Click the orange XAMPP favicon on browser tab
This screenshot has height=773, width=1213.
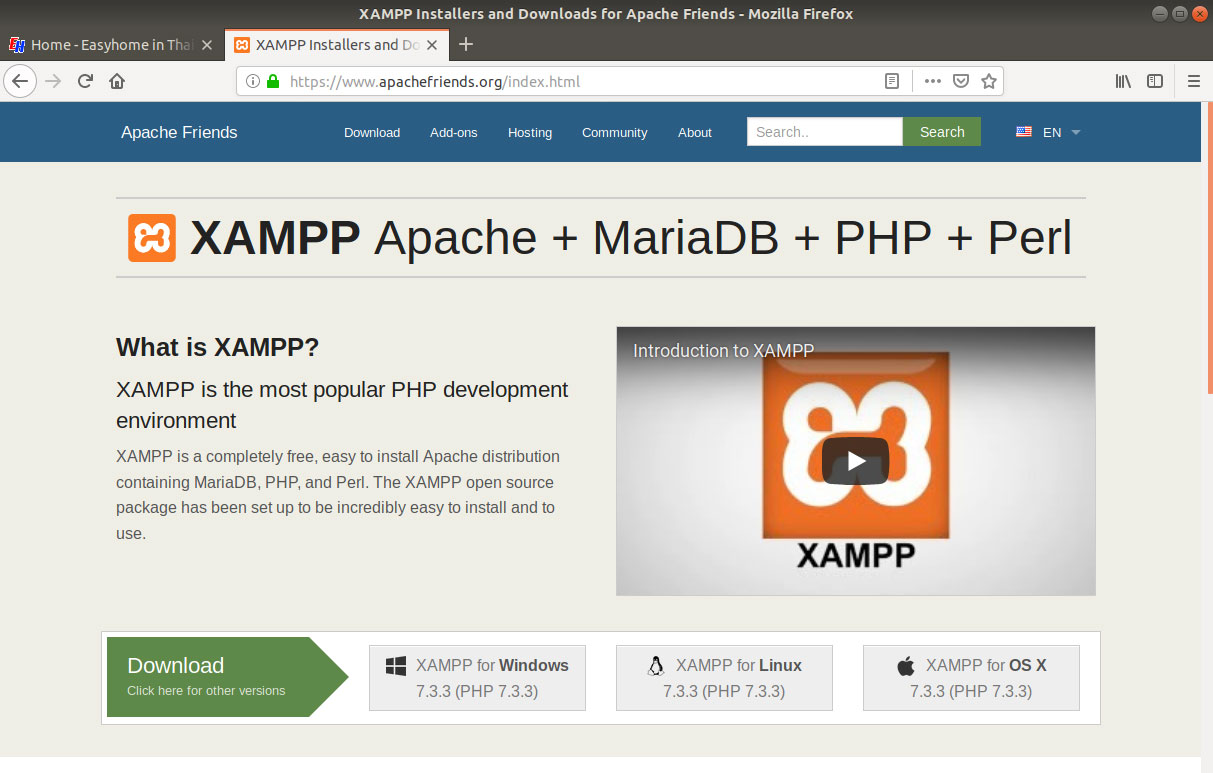tap(242, 45)
